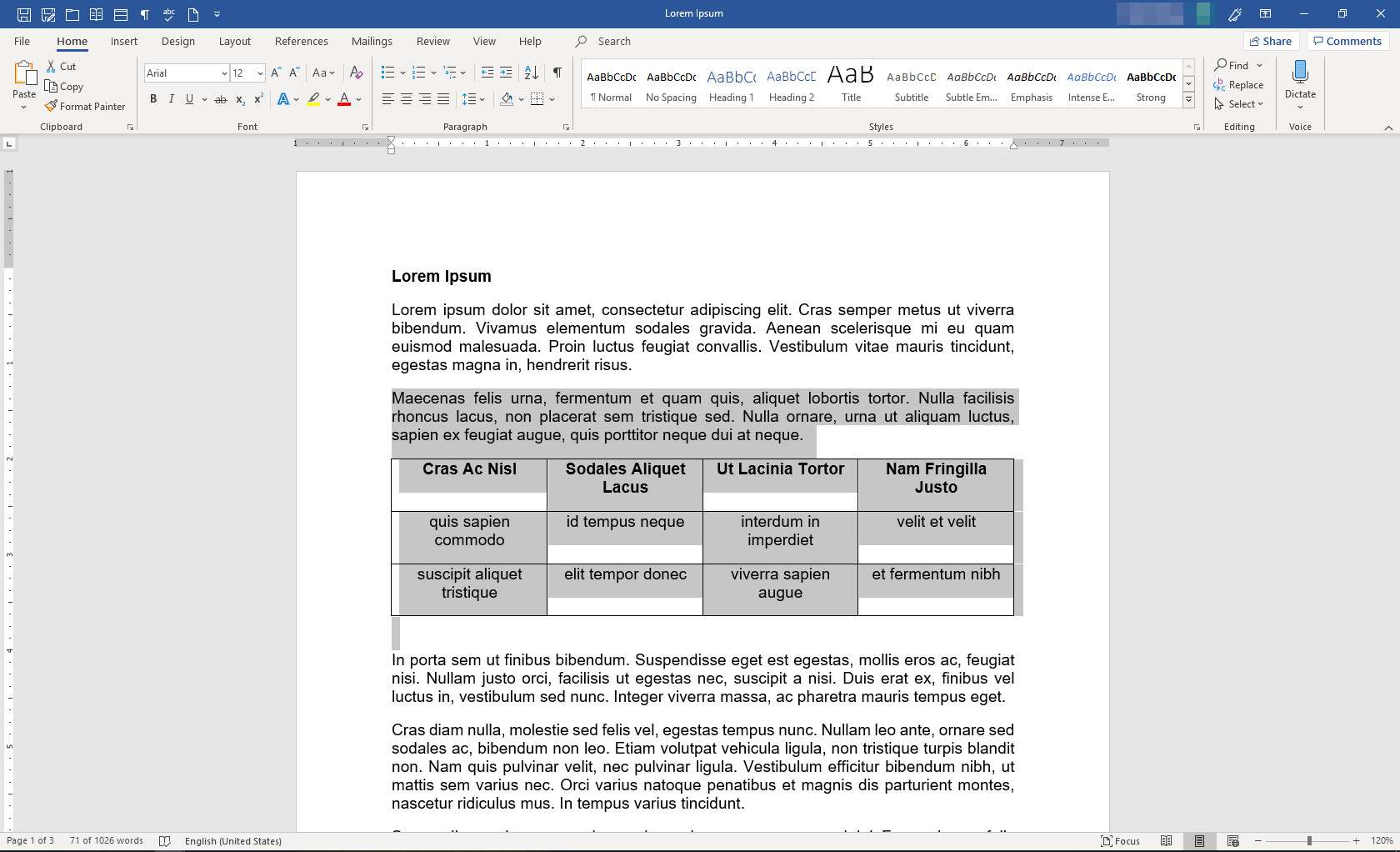Apply superscript formatting
The height and width of the screenshot is (852, 1400).
click(x=258, y=99)
